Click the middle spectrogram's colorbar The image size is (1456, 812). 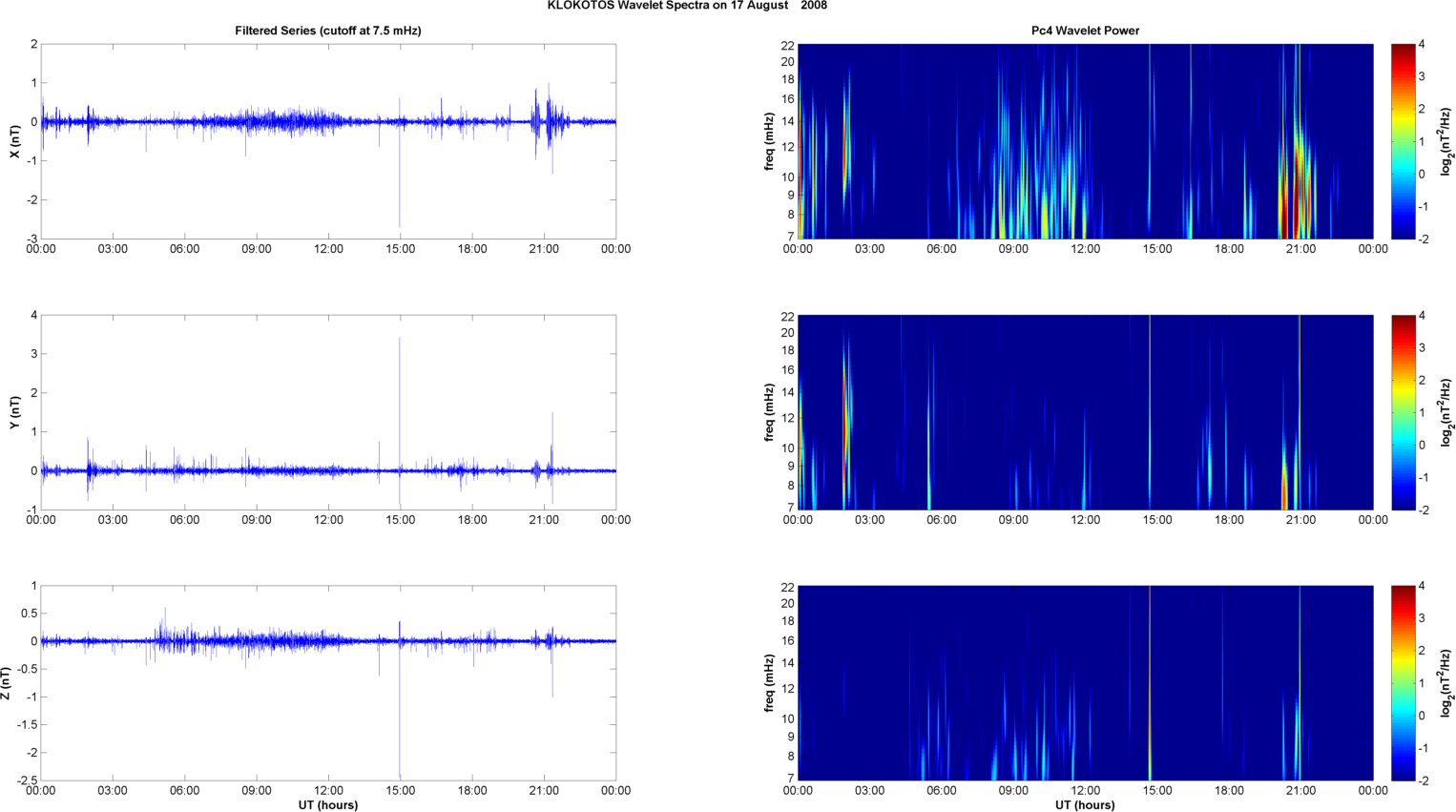click(x=1403, y=412)
